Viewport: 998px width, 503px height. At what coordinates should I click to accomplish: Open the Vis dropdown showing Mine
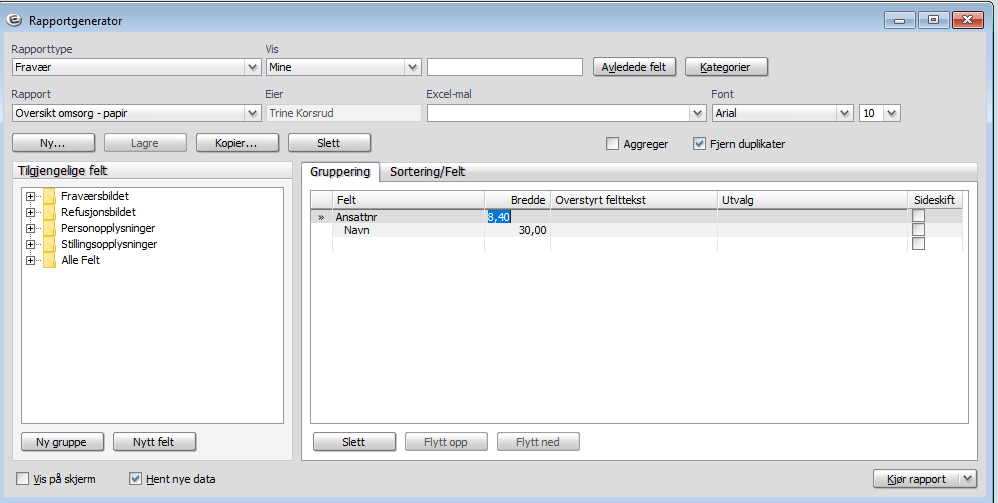[412, 67]
